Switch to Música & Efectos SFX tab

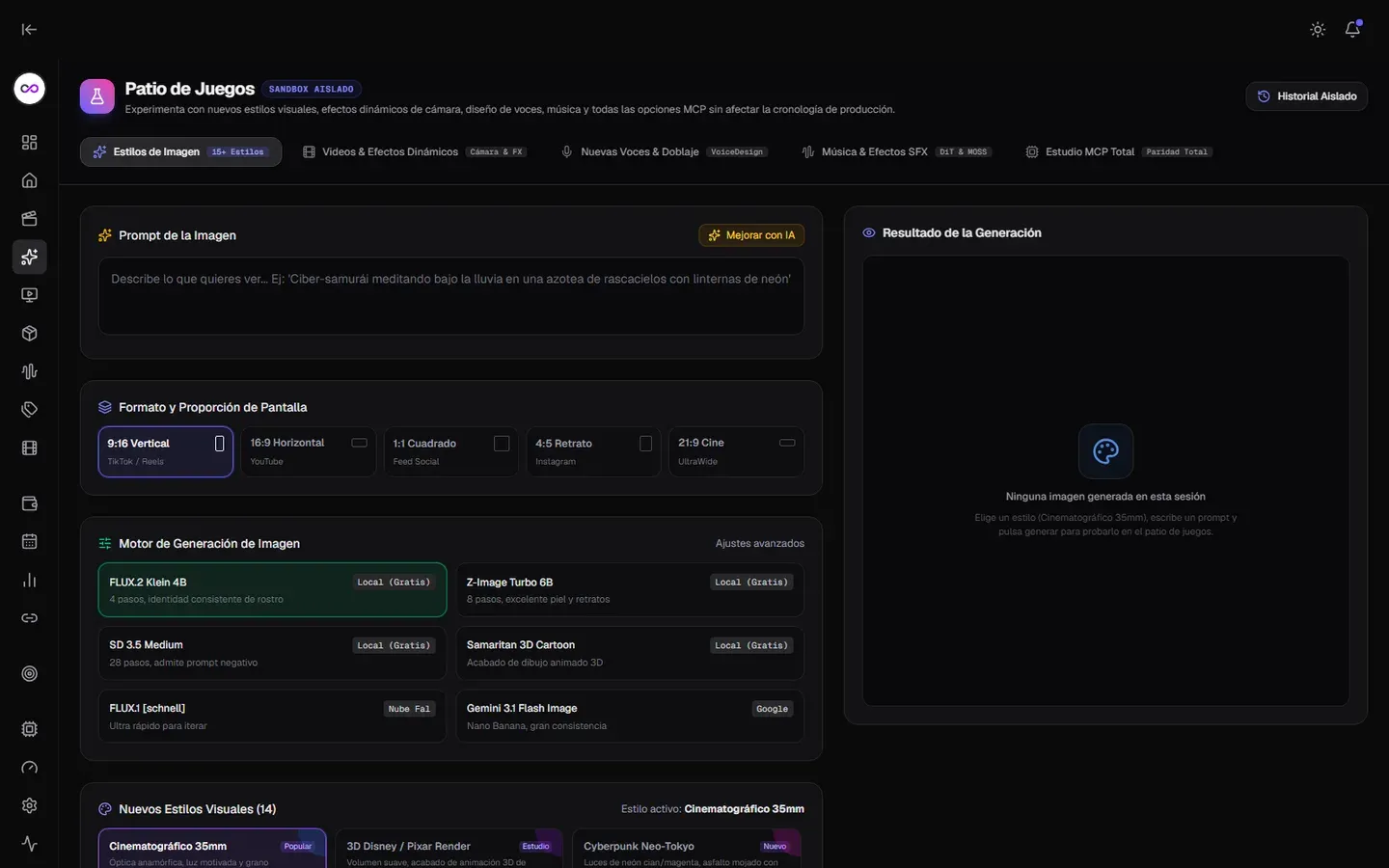pos(896,152)
